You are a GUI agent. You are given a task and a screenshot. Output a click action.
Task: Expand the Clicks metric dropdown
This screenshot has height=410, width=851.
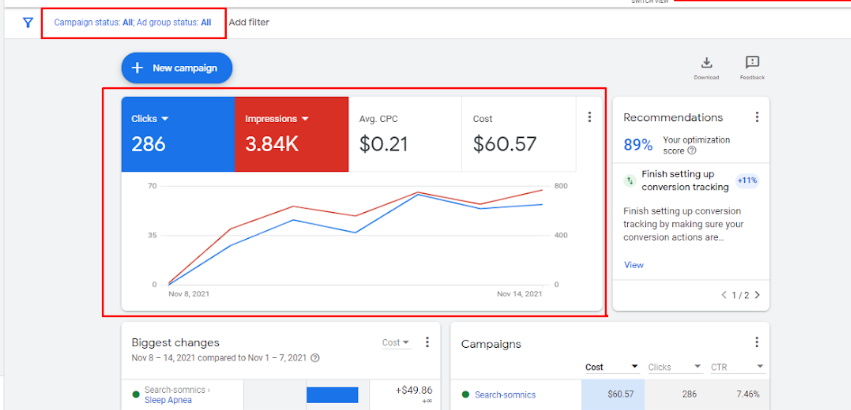coord(165,119)
